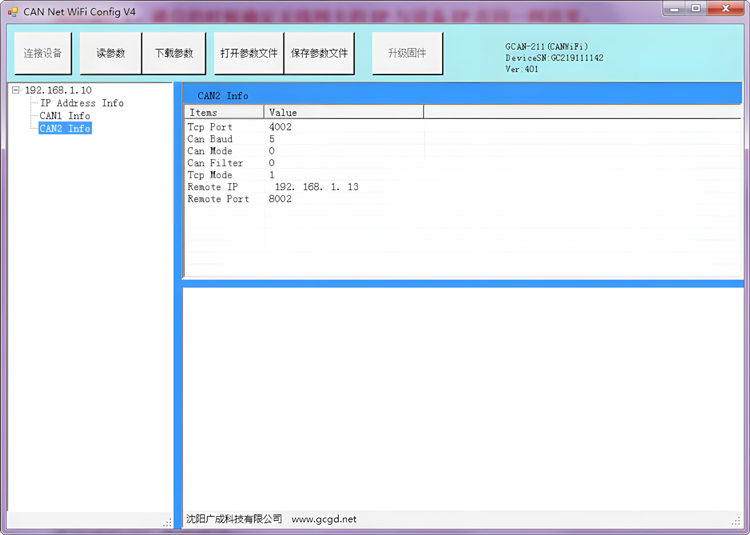Click the app icon in title bar

point(12,11)
